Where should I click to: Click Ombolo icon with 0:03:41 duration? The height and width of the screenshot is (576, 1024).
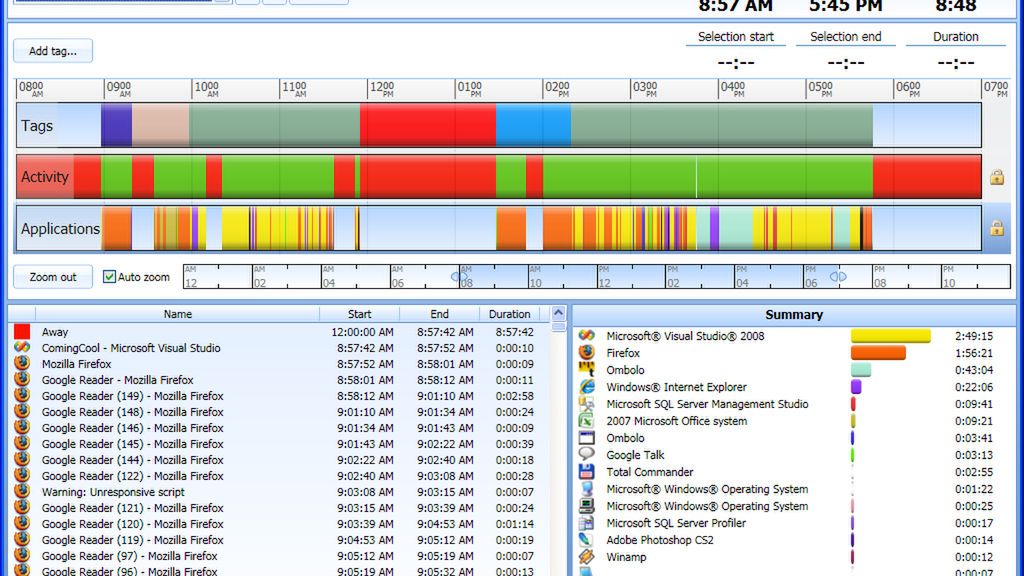coord(586,438)
